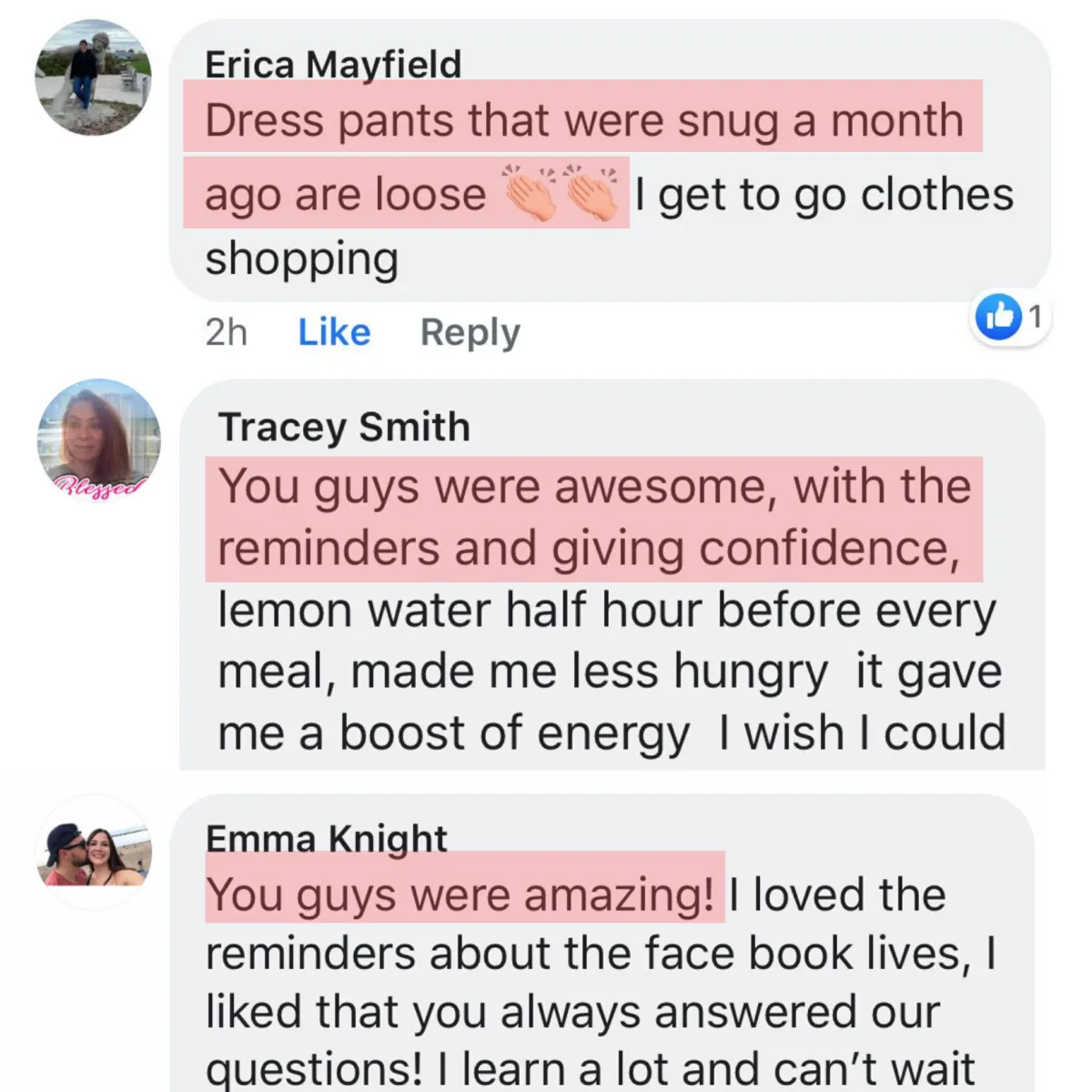
Task: Click 'lemon water half hour before every' text
Action: [x=607, y=612]
